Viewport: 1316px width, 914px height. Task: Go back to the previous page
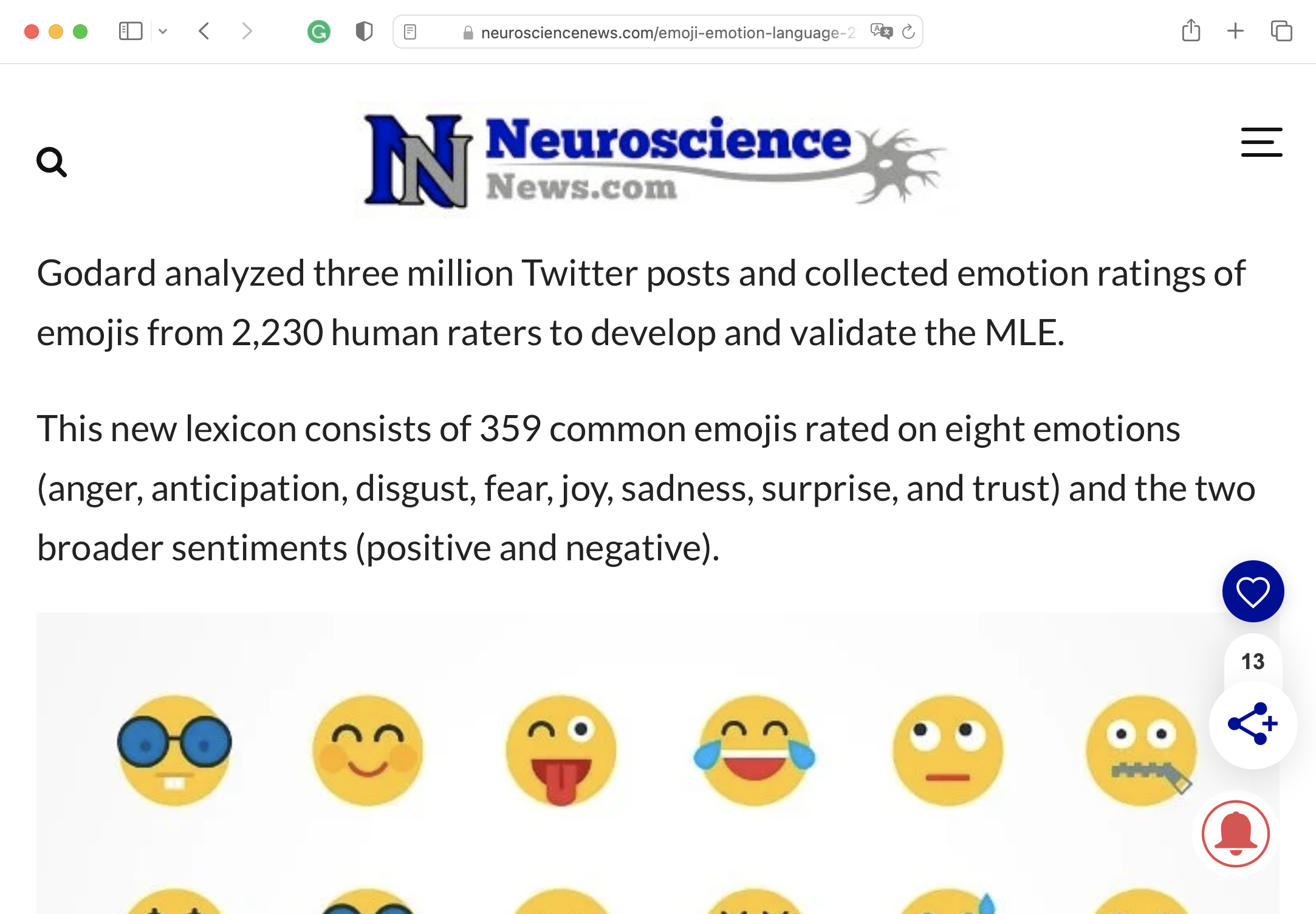point(204,32)
